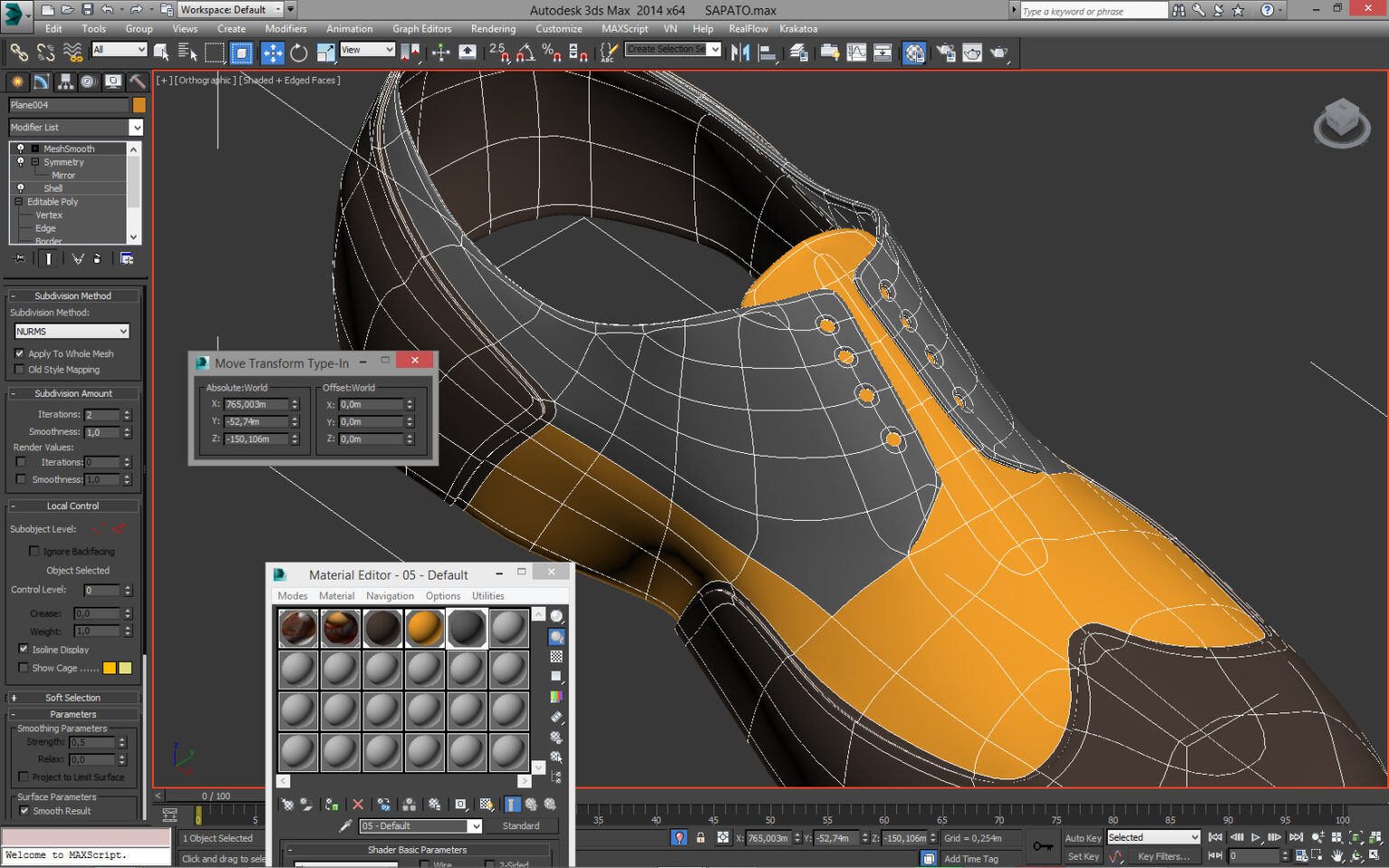Enable Render Values Smoothness checkbox
Screen dimensions: 1389x868
click(x=21, y=479)
